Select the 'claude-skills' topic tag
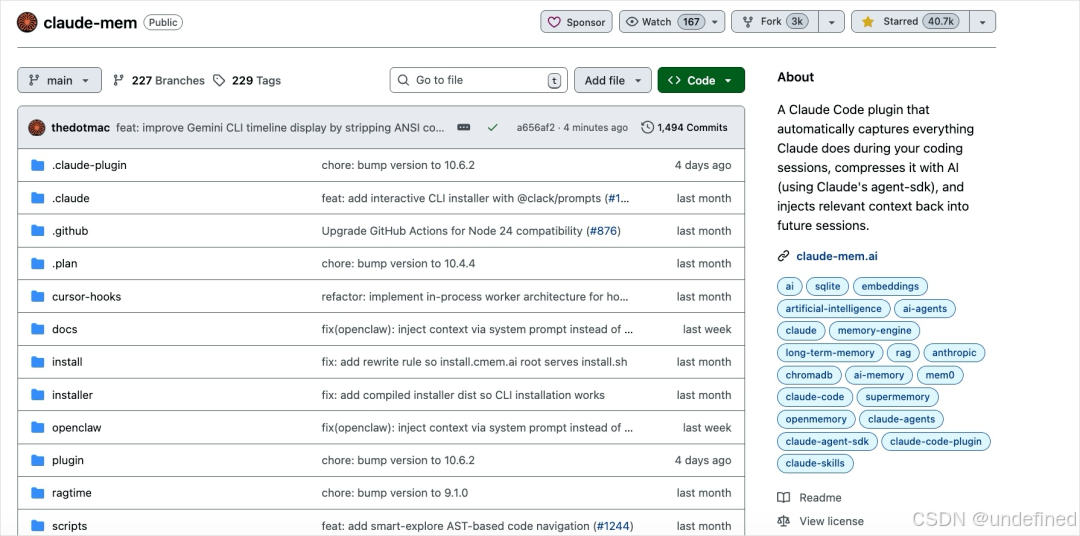The image size is (1080, 536). click(x=815, y=463)
